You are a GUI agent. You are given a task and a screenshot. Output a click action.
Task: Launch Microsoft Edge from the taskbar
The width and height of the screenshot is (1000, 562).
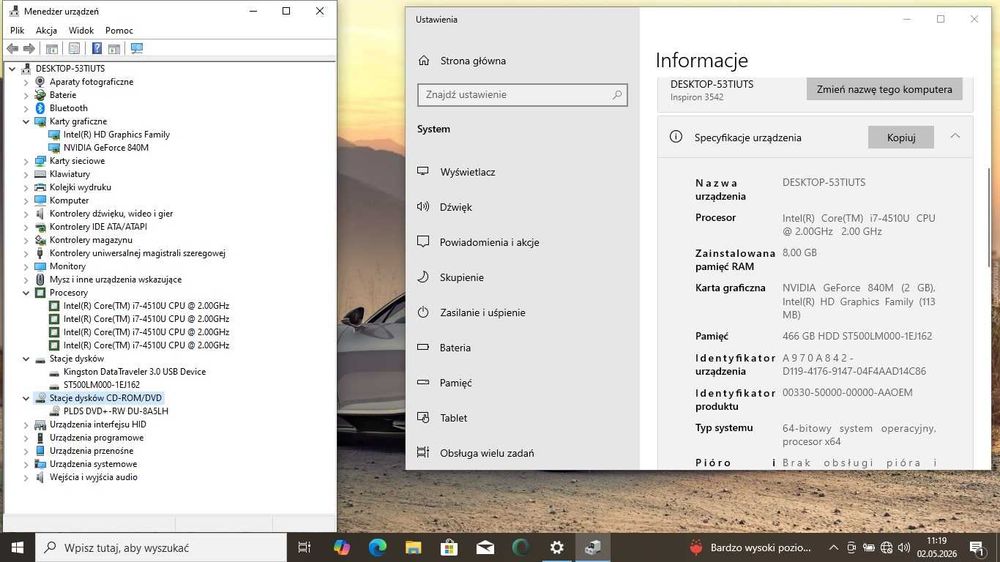click(x=377, y=547)
